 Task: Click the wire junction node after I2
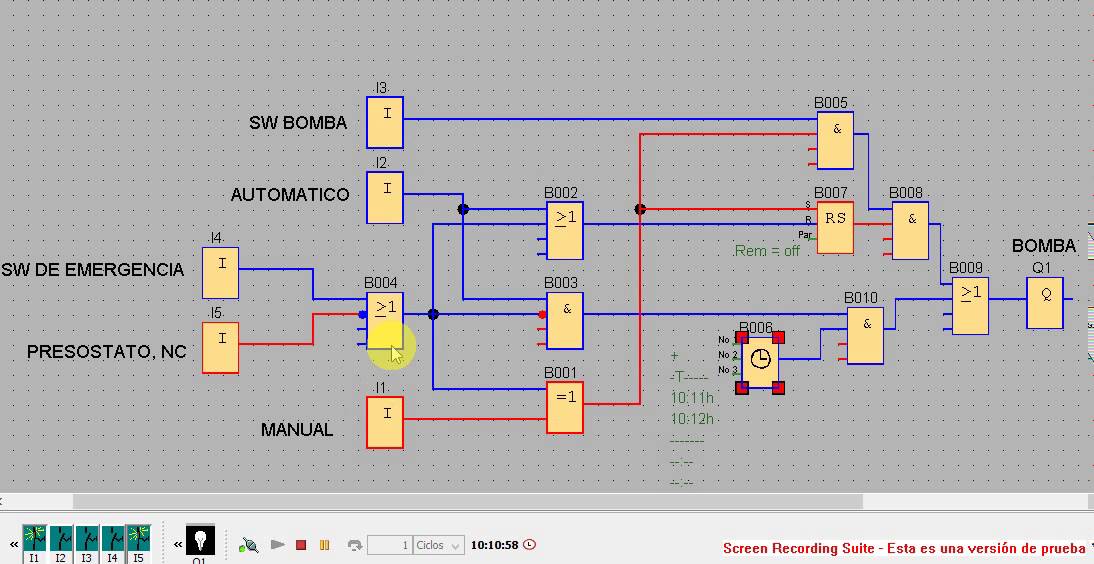tap(463, 209)
